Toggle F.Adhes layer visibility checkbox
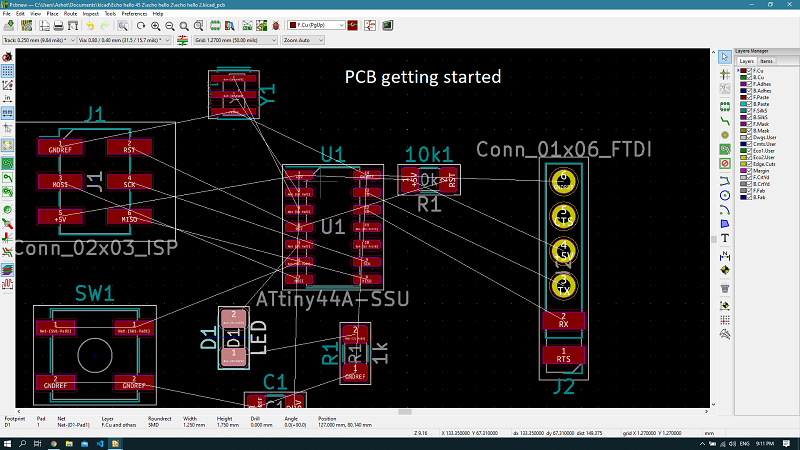 (x=750, y=84)
